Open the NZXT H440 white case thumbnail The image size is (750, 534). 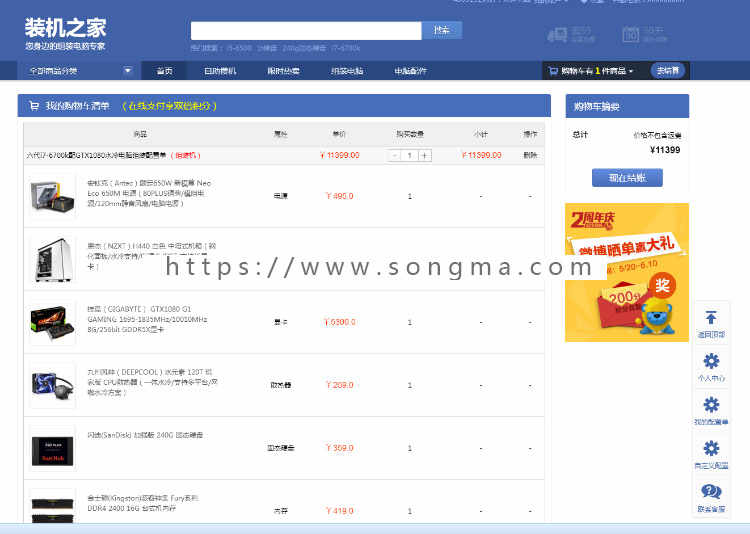pyautogui.click(x=53, y=259)
